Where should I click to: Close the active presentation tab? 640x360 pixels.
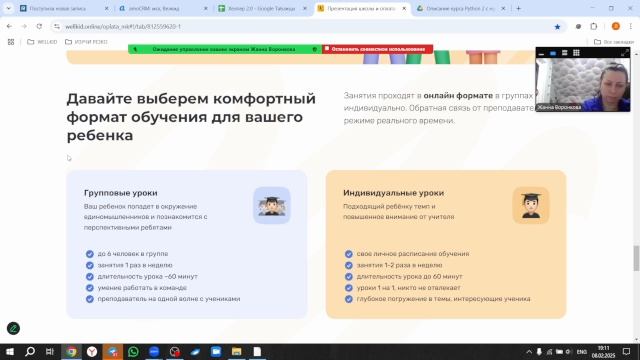click(404, 8)
